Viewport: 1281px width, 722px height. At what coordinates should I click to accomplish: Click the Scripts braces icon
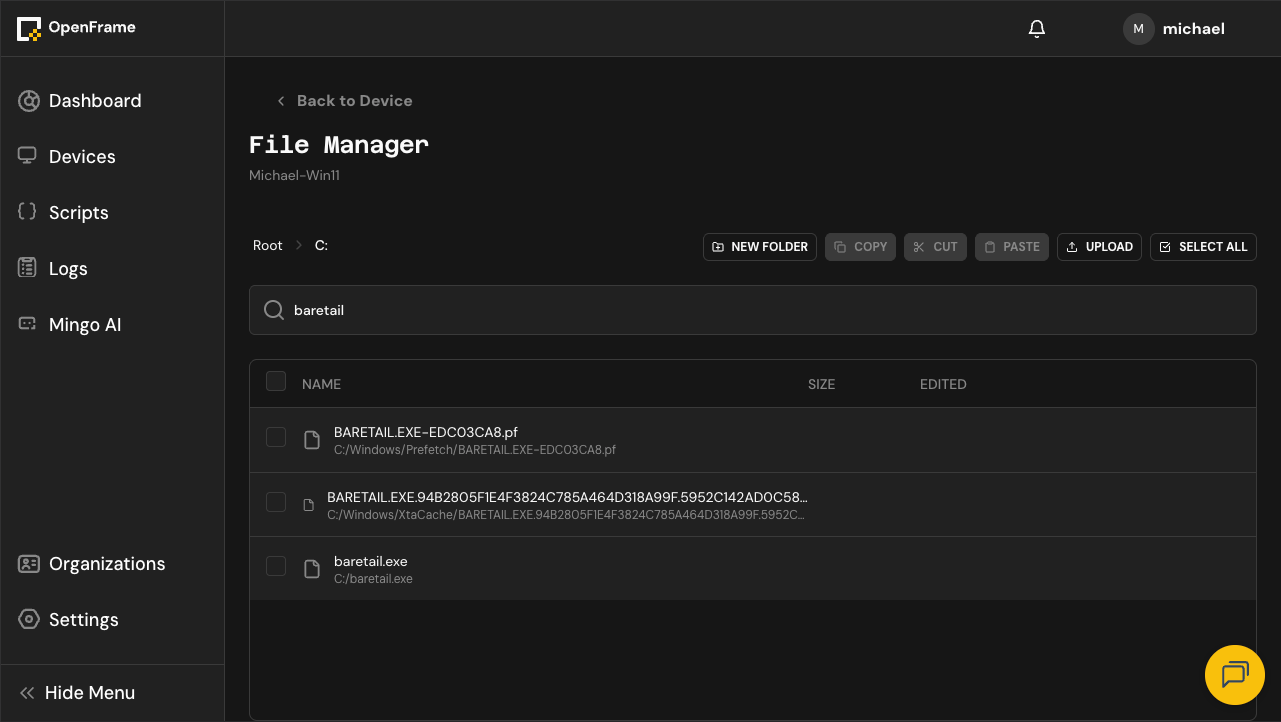coord(28,212)
